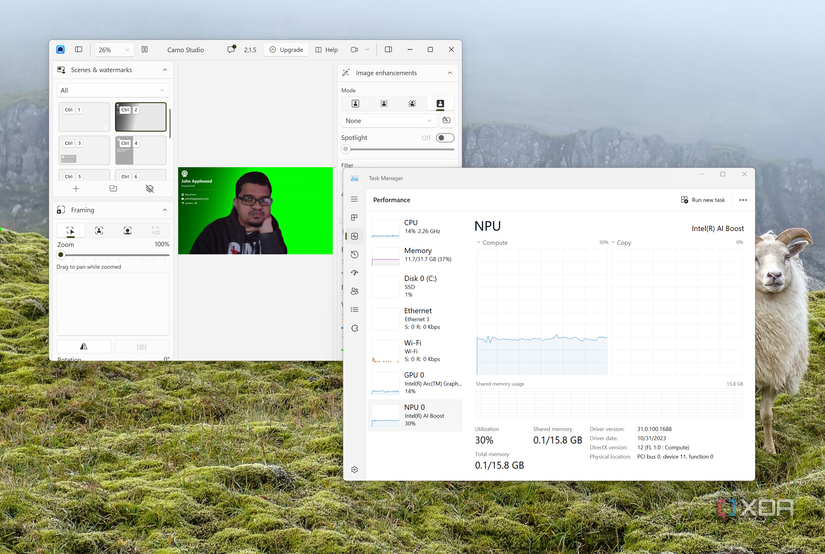Open Task Manager Details list icon
This screenshot has width=825, height=554.
[355, 309]
